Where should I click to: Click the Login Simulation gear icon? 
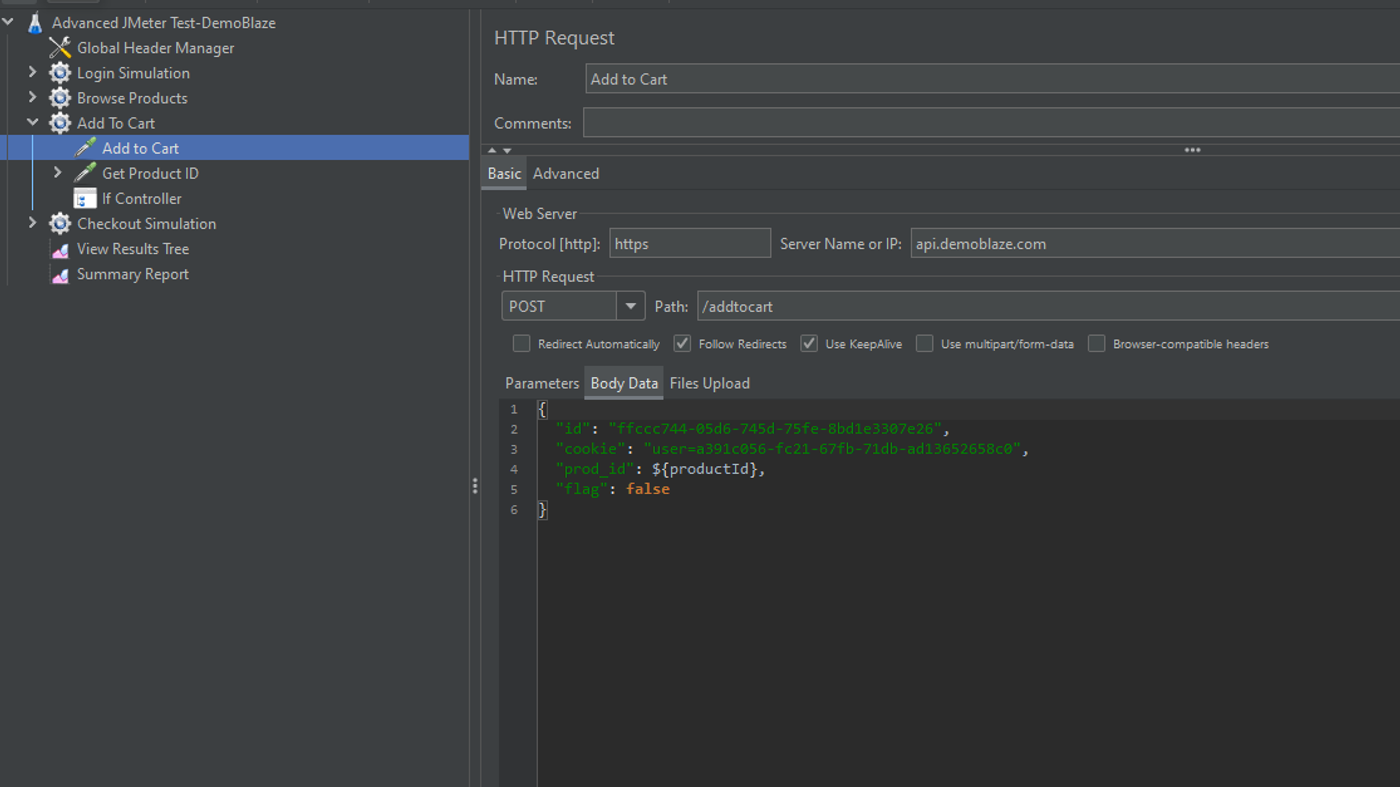click(x=60, y=73)
